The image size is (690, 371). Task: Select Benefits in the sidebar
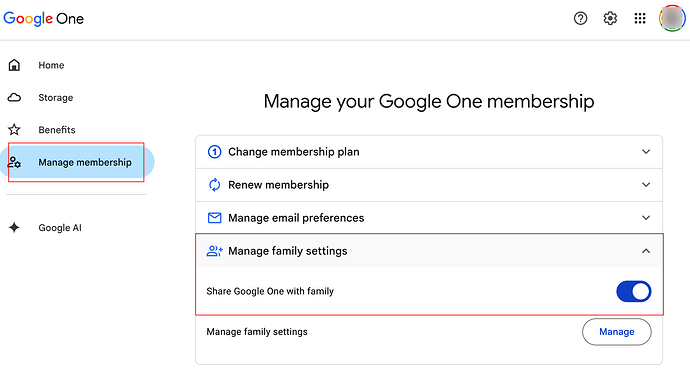point(57,130)
